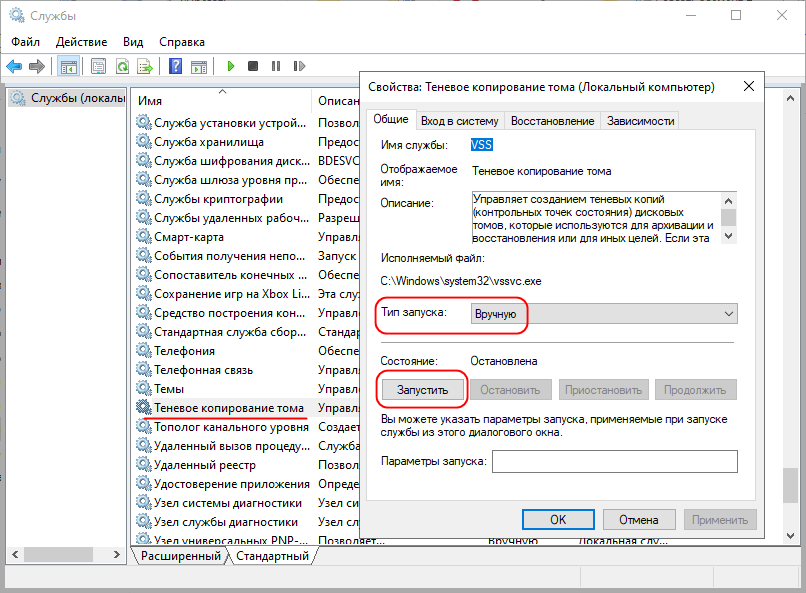Switch to the Вход в систему tab
The image size is (806, 593).
click(459, 121)
